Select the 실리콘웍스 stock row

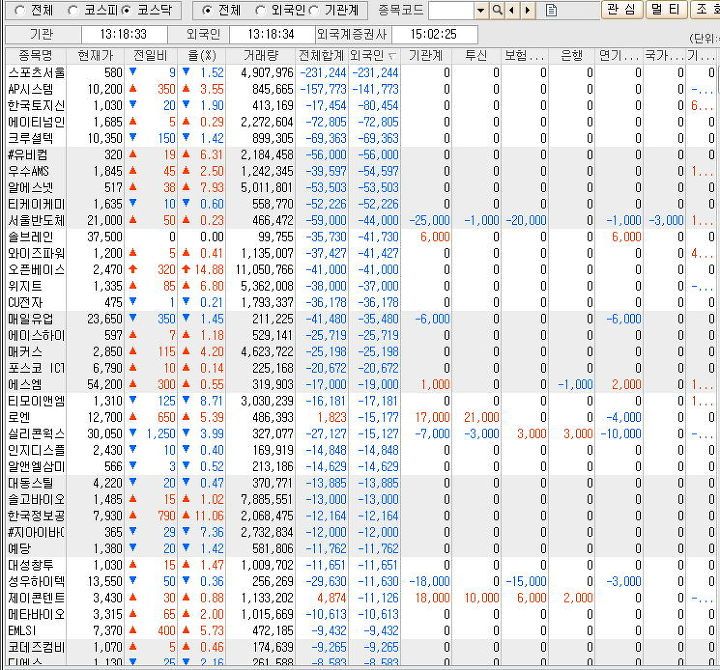360,434
